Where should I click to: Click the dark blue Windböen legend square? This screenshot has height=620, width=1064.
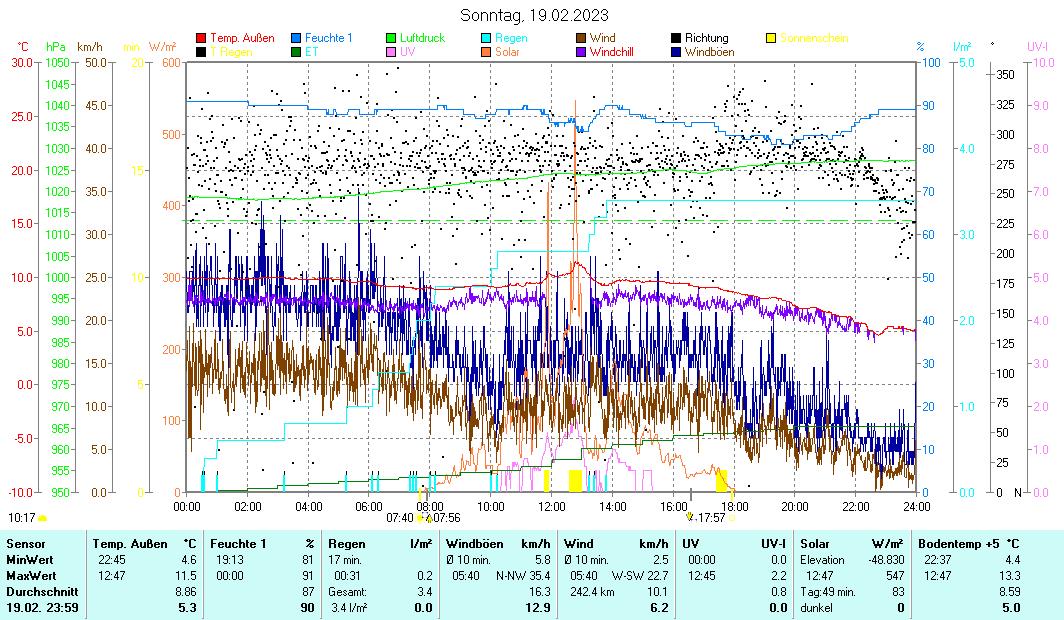[676, 51]
